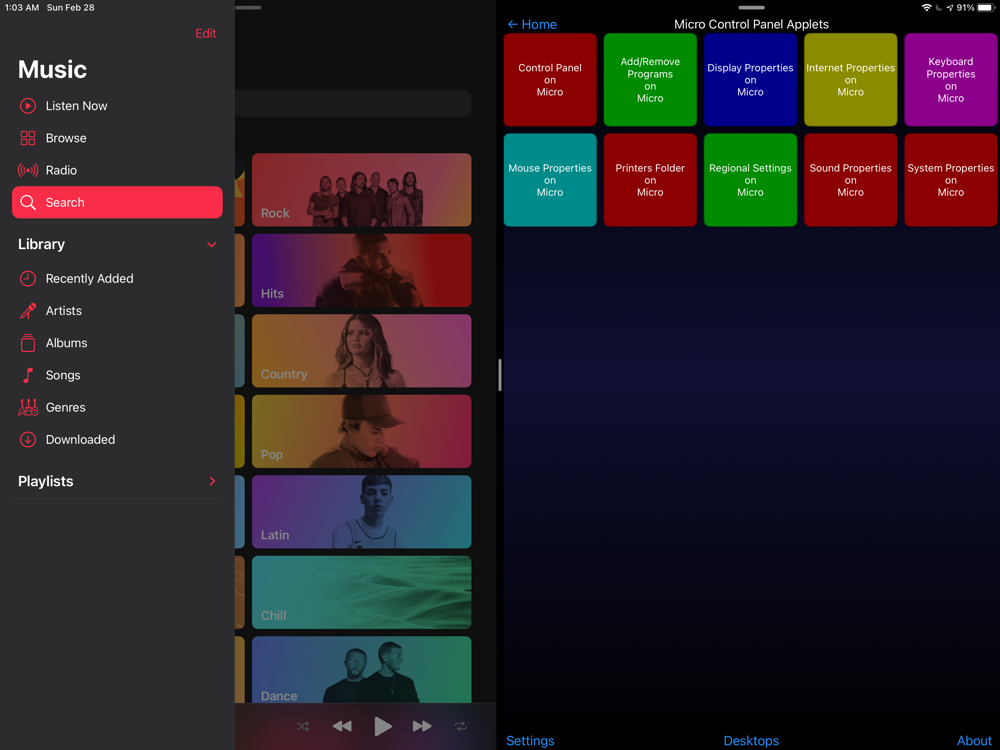Start playback with the play button

(383, 726)
